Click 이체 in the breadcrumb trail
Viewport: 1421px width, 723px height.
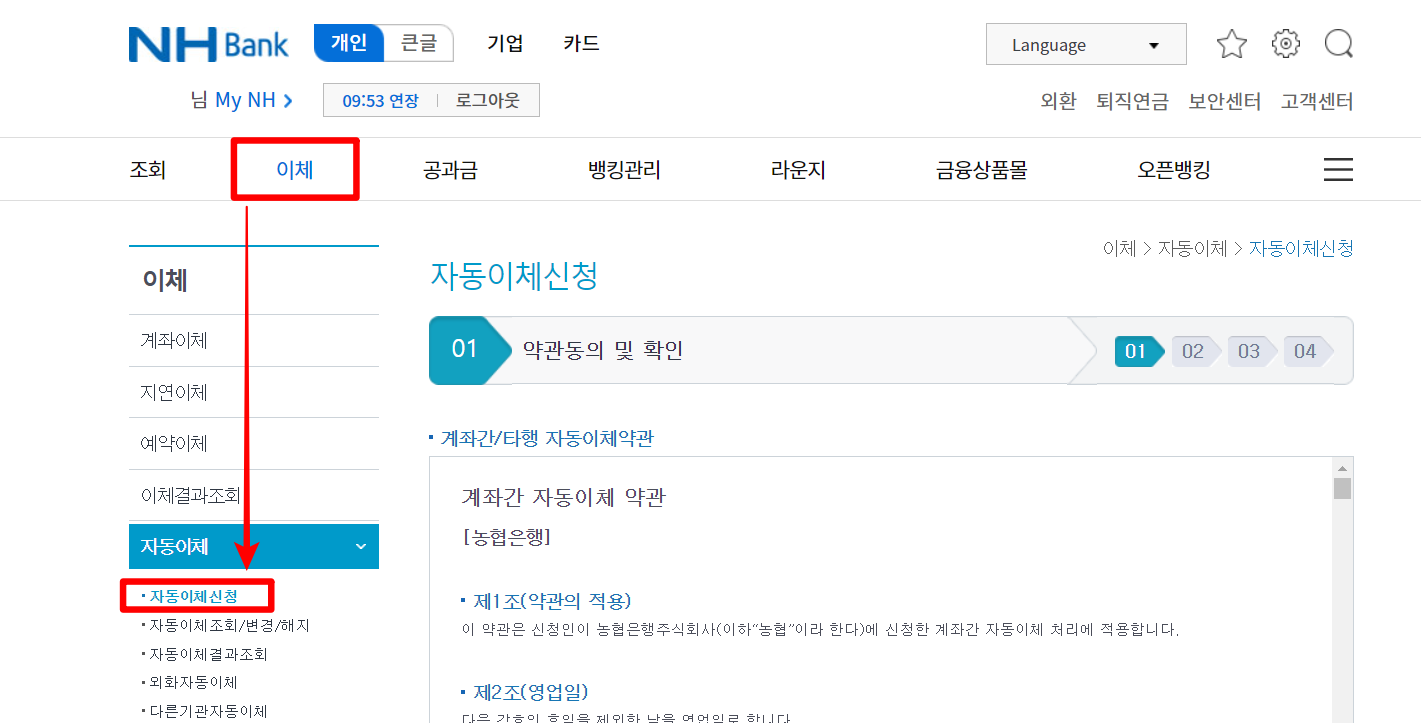click(x=1119, y=248)
